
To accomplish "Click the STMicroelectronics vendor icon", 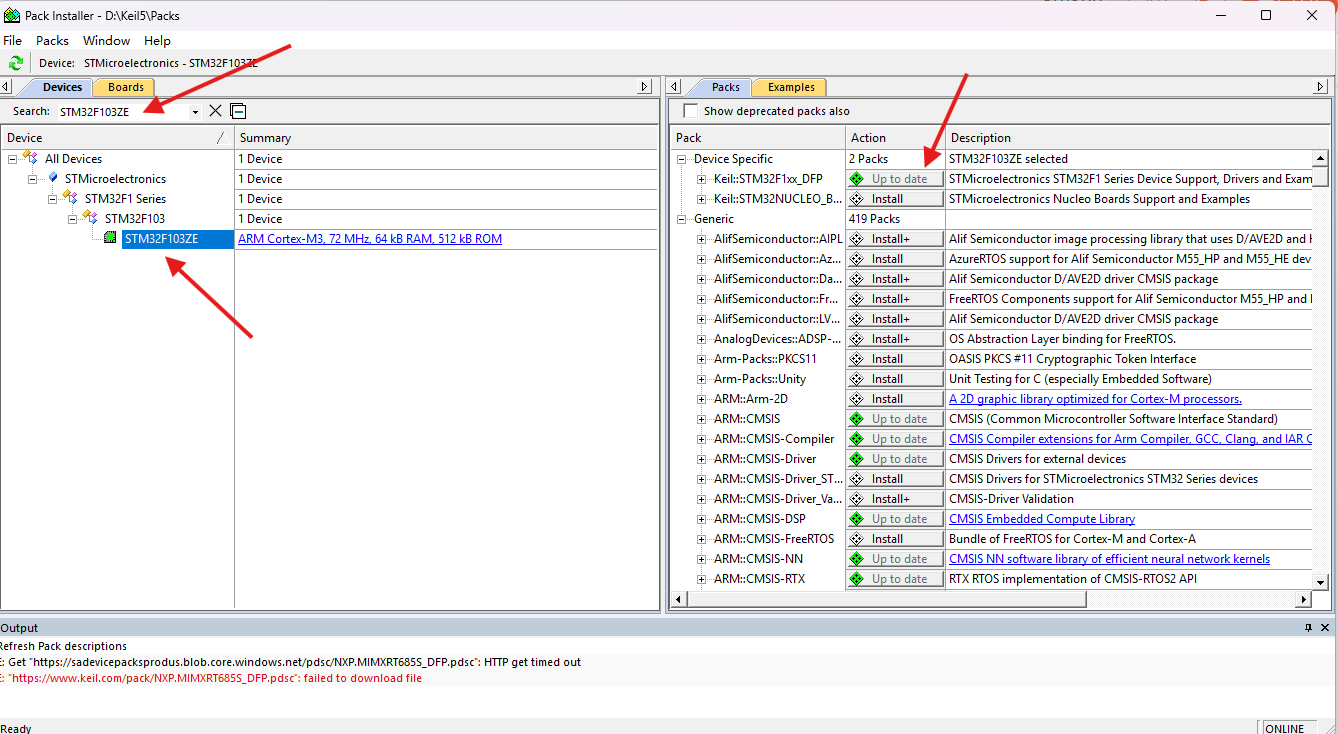I will coord(53,178).
